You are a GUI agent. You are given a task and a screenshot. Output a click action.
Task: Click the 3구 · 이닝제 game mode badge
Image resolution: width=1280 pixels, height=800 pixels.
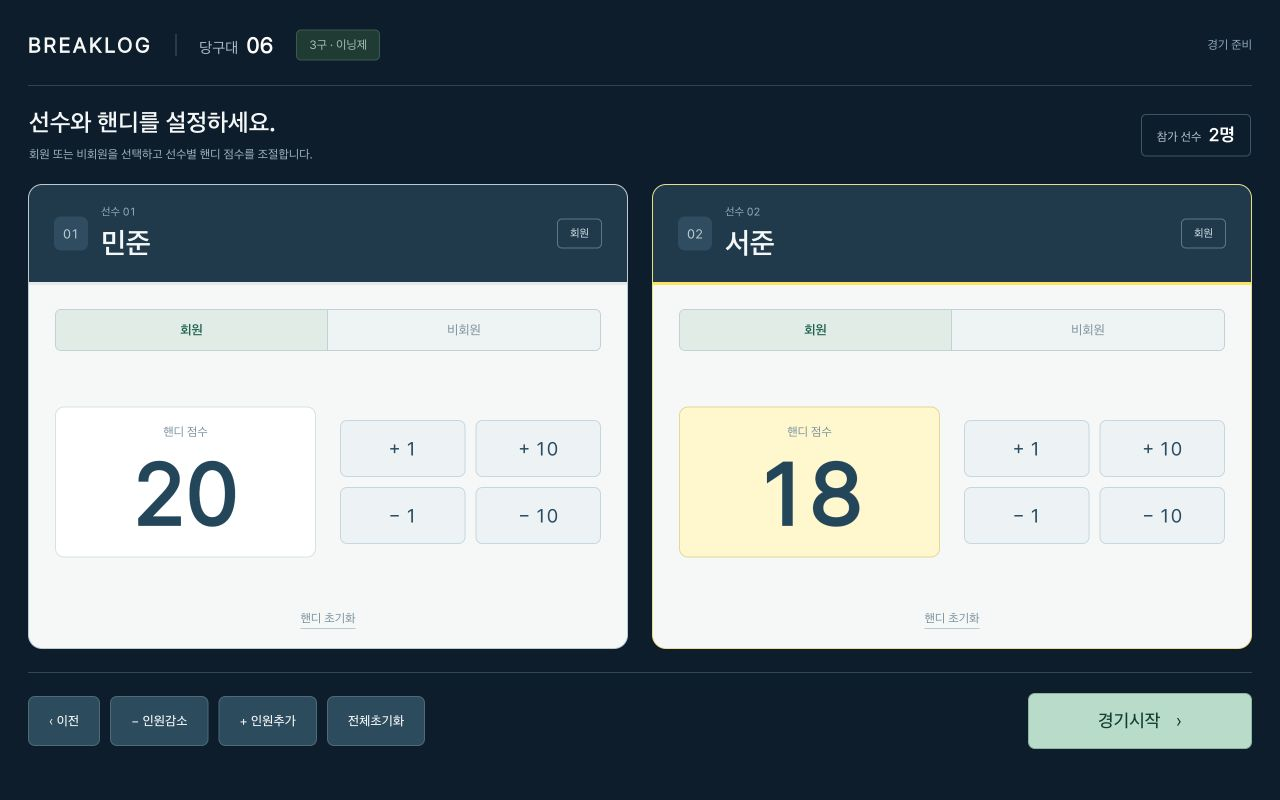338,45
